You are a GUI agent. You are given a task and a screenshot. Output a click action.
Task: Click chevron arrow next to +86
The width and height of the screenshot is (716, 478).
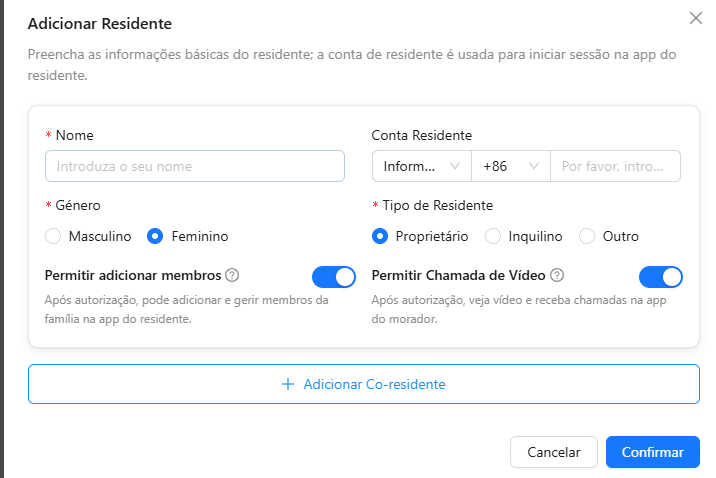coord(534,166)
